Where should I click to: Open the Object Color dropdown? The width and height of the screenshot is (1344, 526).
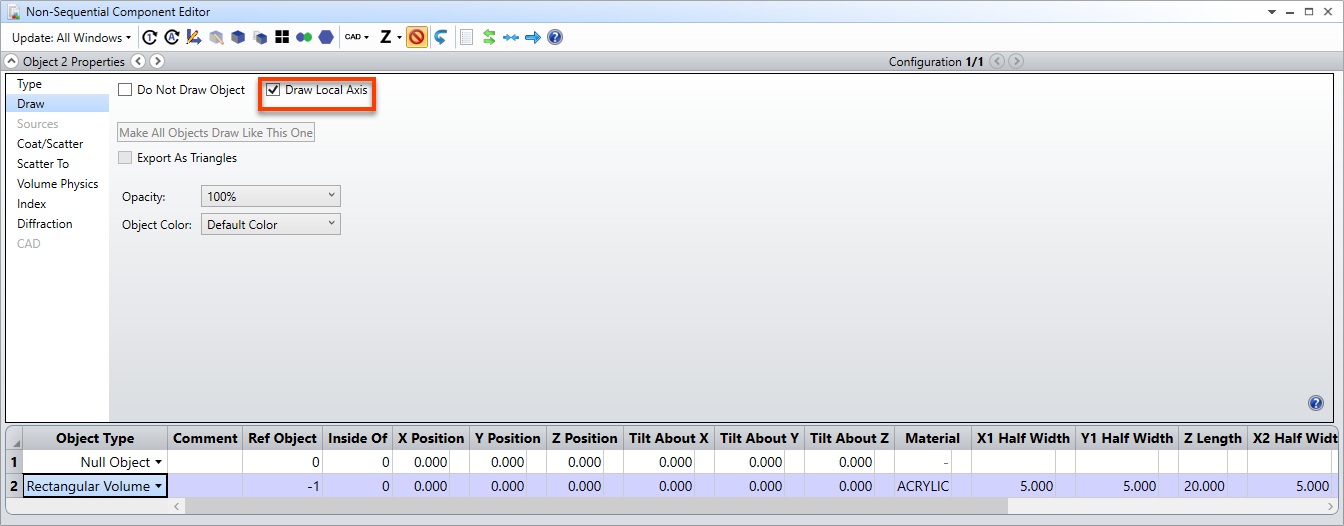[271, 225]
